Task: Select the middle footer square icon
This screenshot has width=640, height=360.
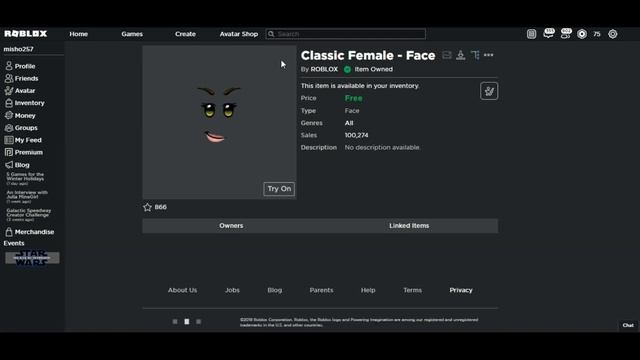Action: click(x=187, y=322)
